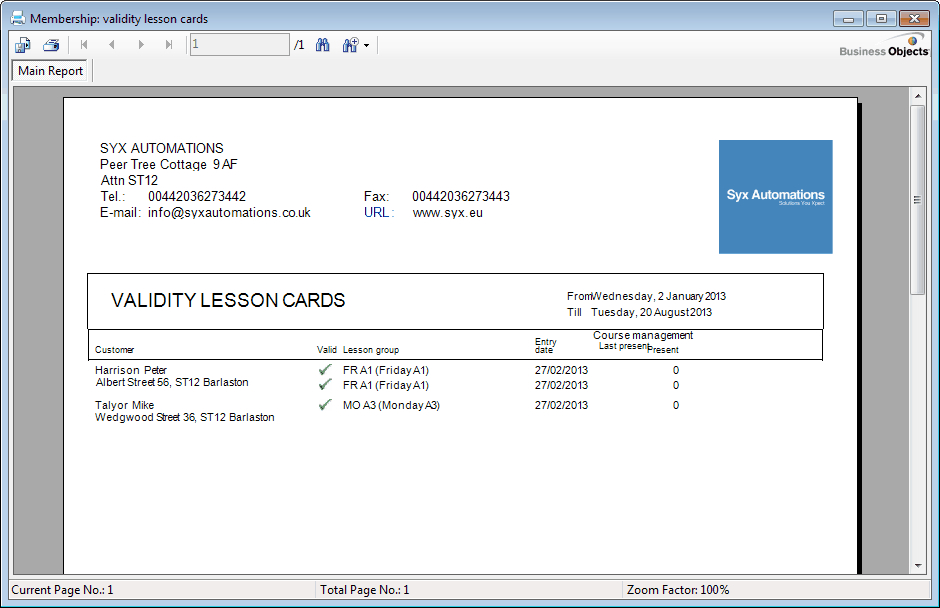
Task: Click the Print Report icon
Action: (x=51, y=45)
